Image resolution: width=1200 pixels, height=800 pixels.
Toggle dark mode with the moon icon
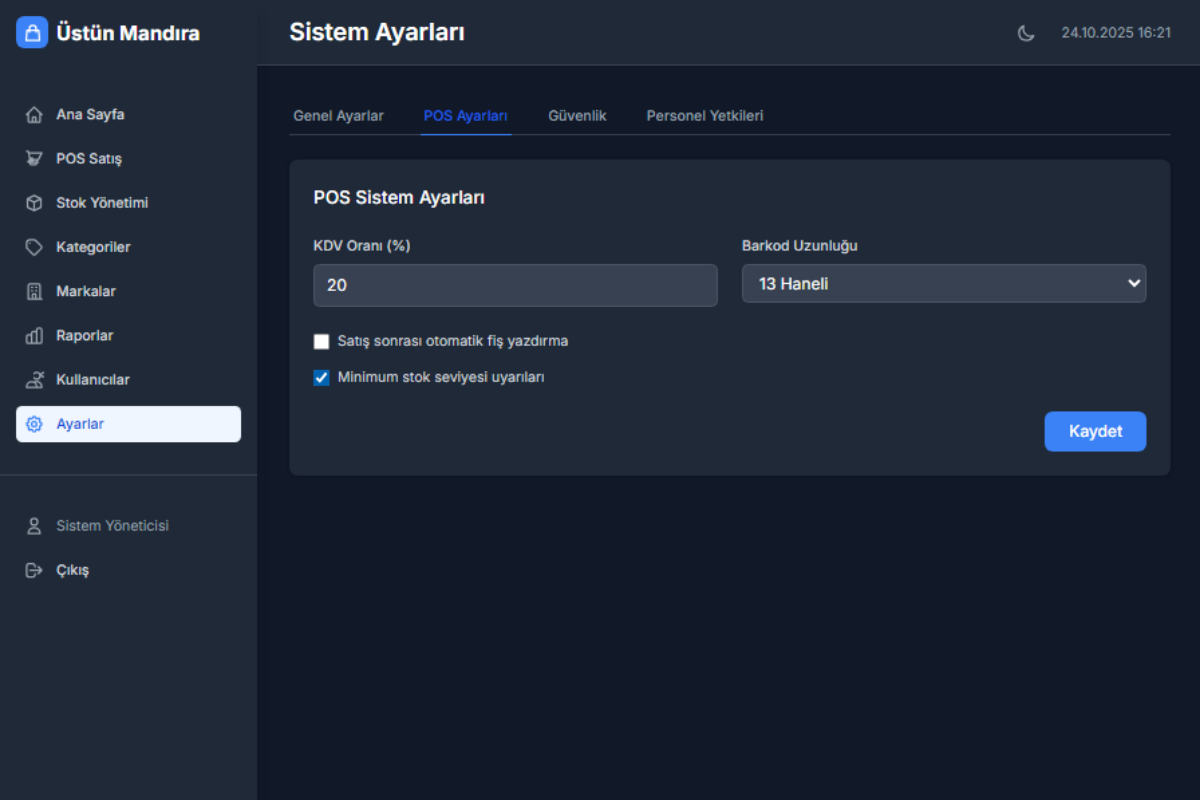(1026, 32)
